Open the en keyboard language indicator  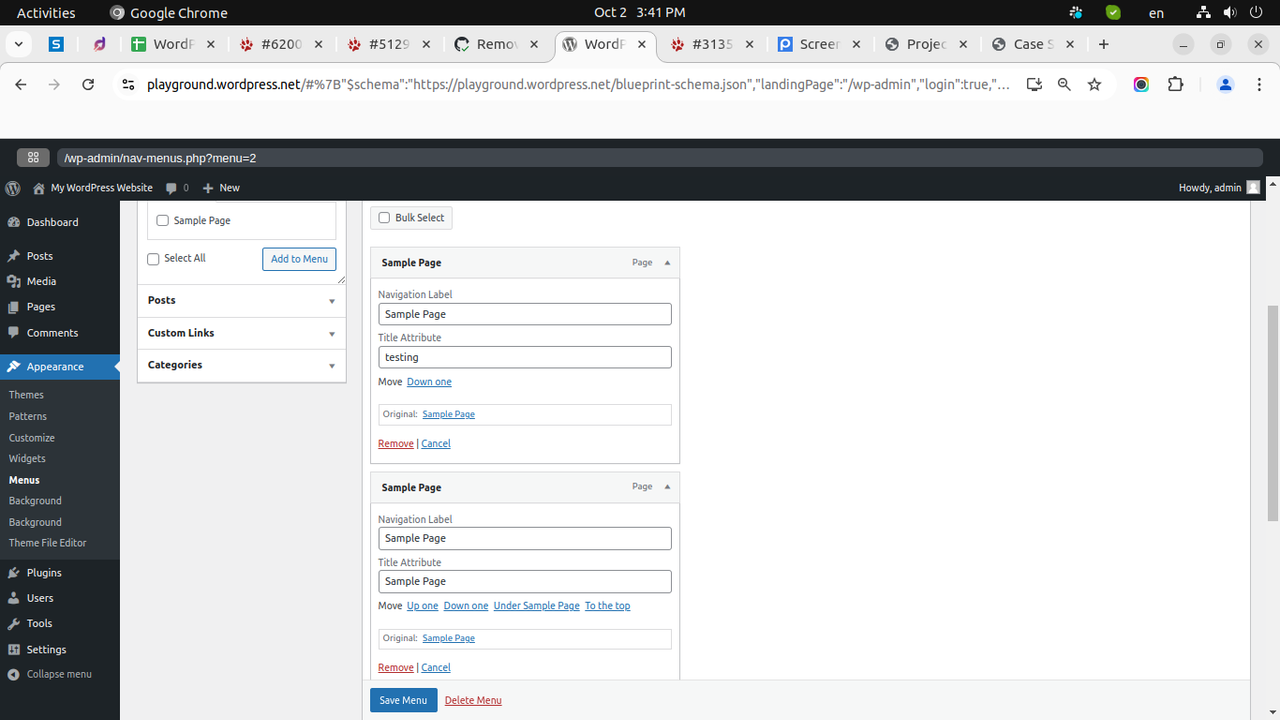point(1156,13)
